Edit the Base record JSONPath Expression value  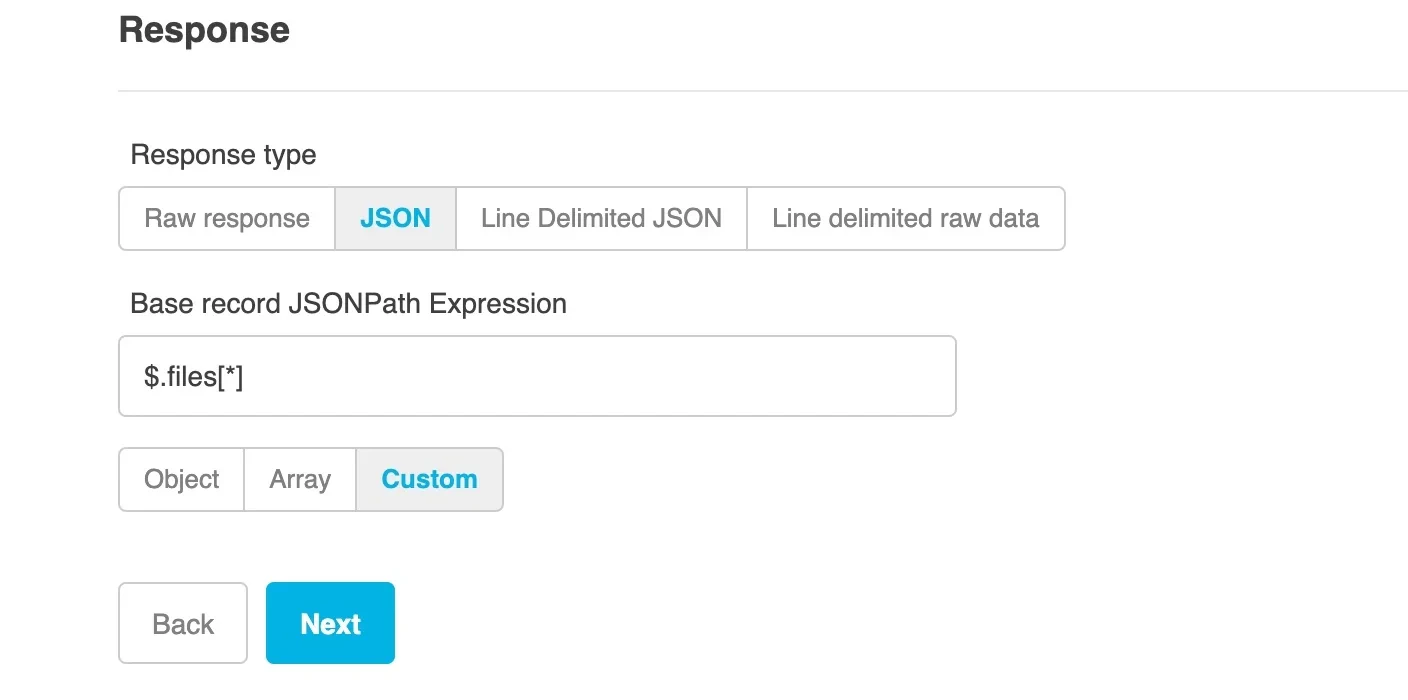537,375
